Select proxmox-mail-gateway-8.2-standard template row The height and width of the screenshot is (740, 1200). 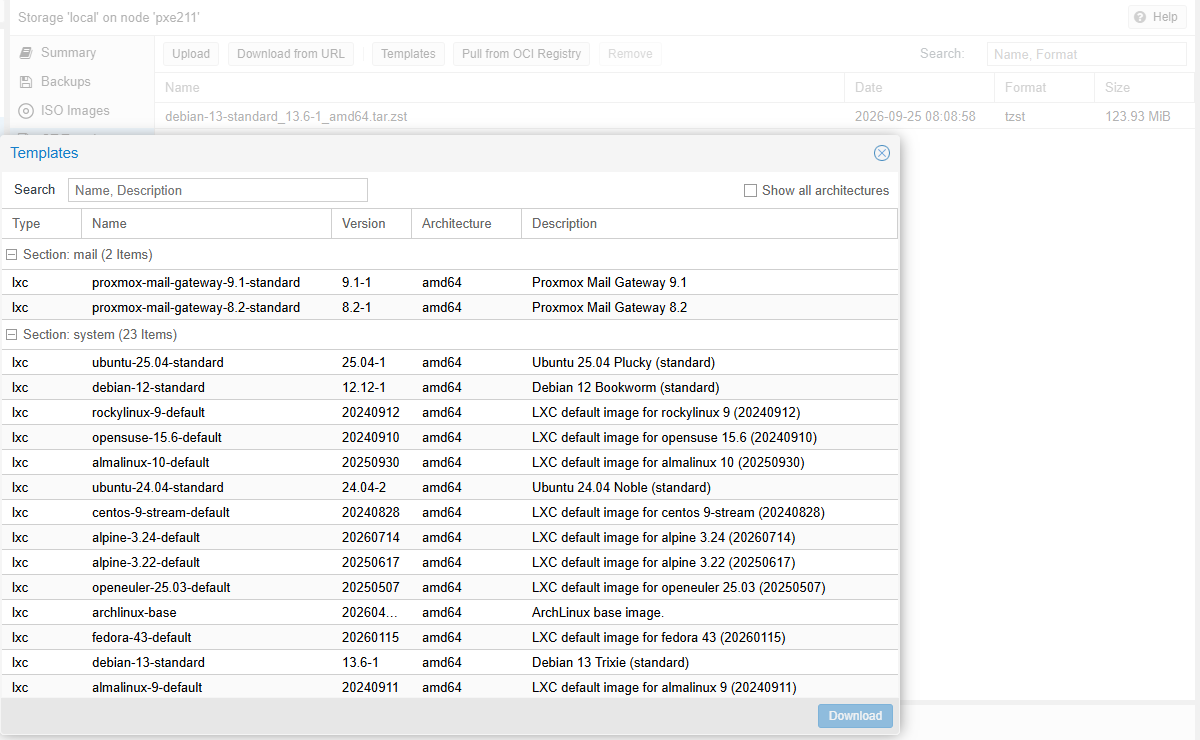pos(450,308)
